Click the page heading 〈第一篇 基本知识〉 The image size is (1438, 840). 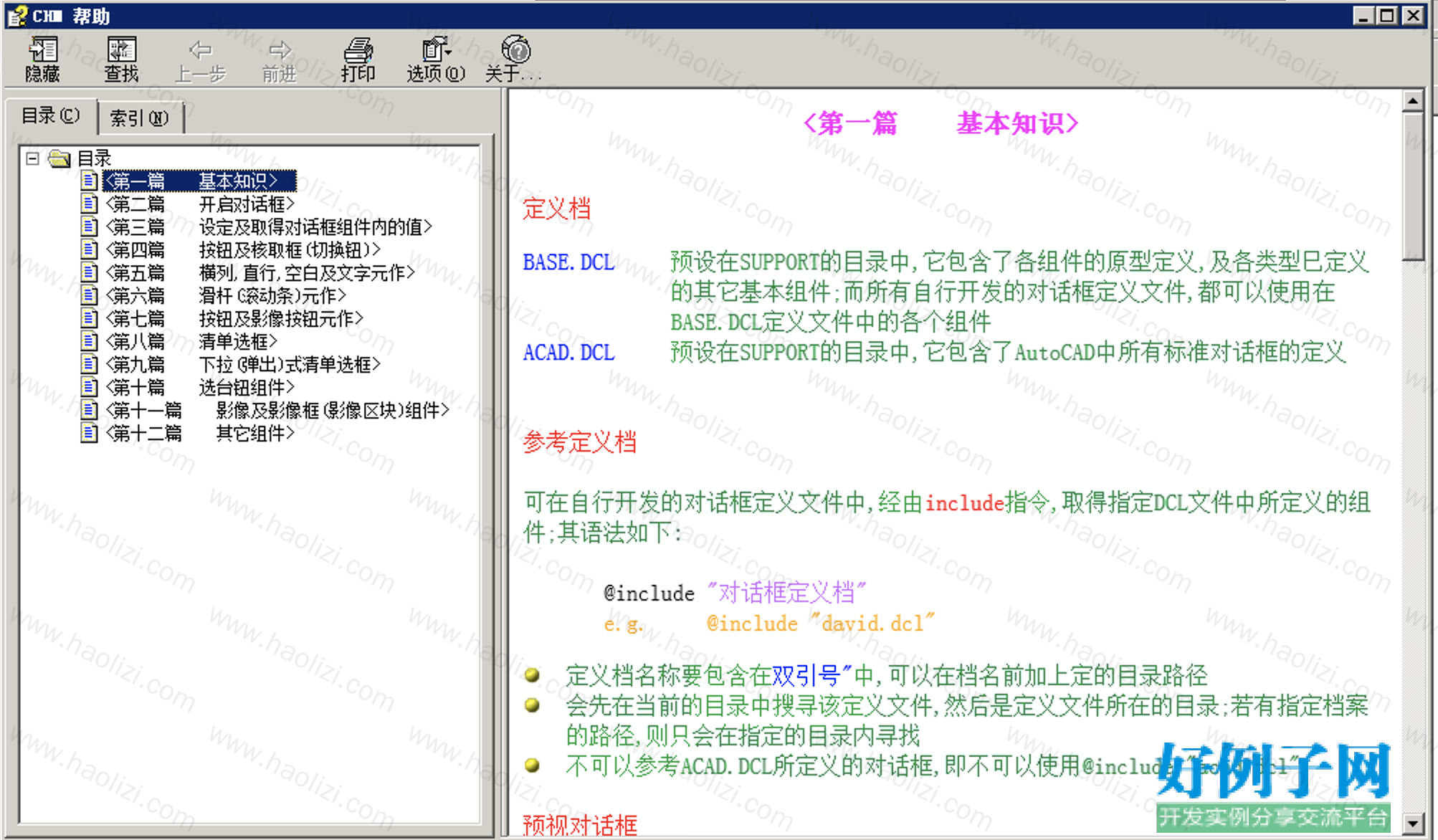940,123
